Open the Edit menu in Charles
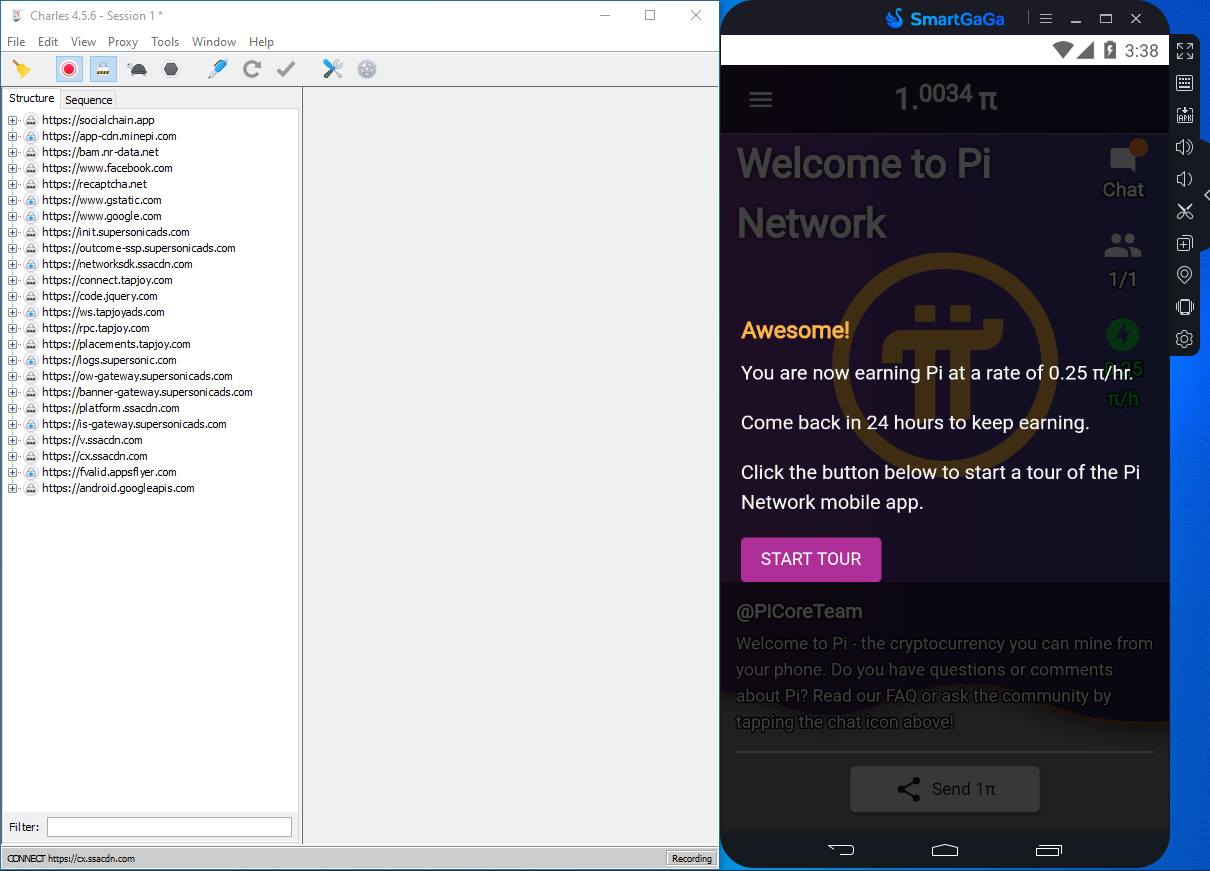 48,42
